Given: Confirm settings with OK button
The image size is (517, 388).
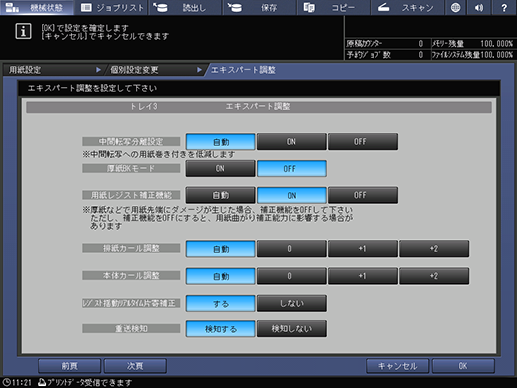Looking at the screenshot, I should 463,366.
